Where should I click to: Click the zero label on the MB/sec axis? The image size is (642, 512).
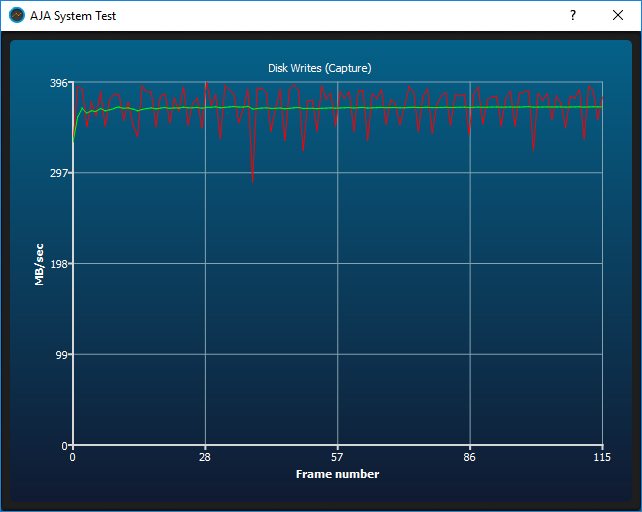(65, 445)
